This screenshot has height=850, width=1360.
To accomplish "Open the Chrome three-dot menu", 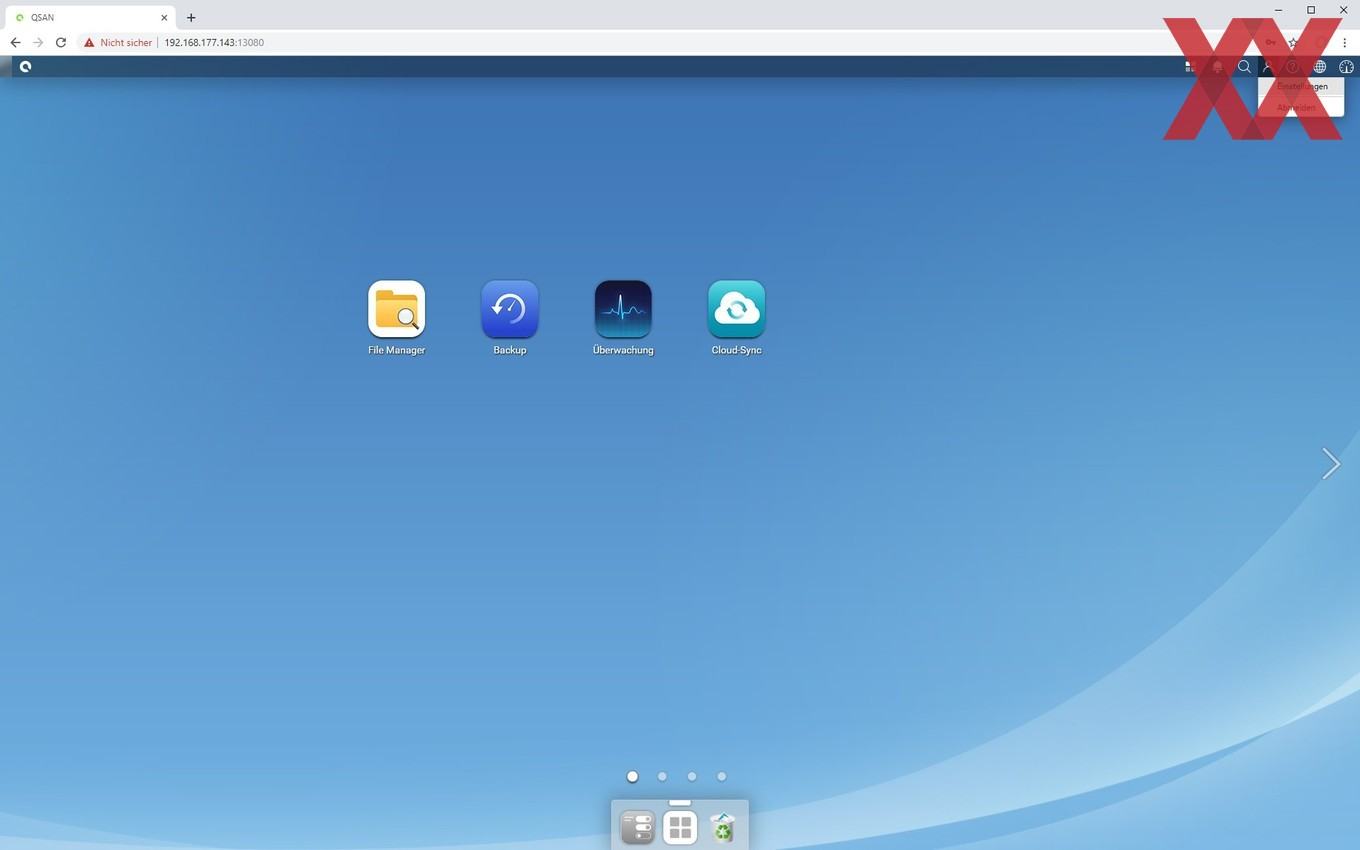I will point(1344,43).
